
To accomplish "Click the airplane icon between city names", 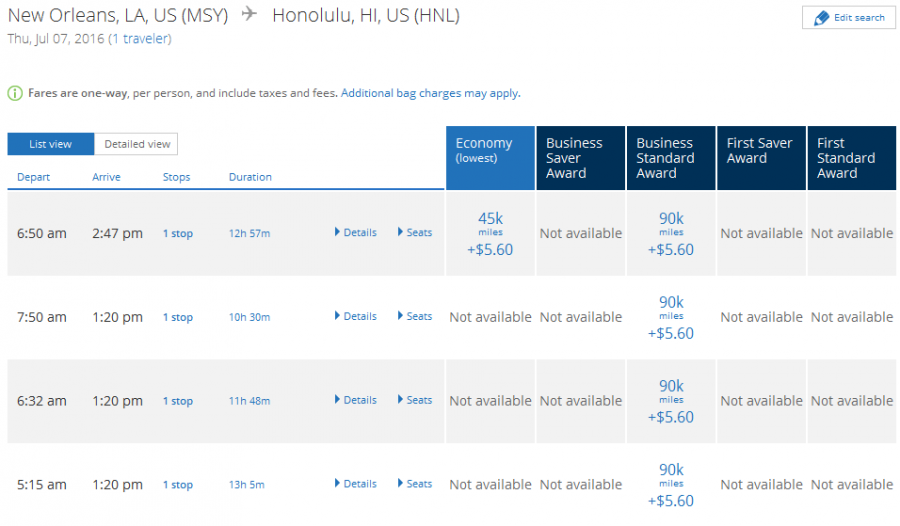I will point(250,16).
